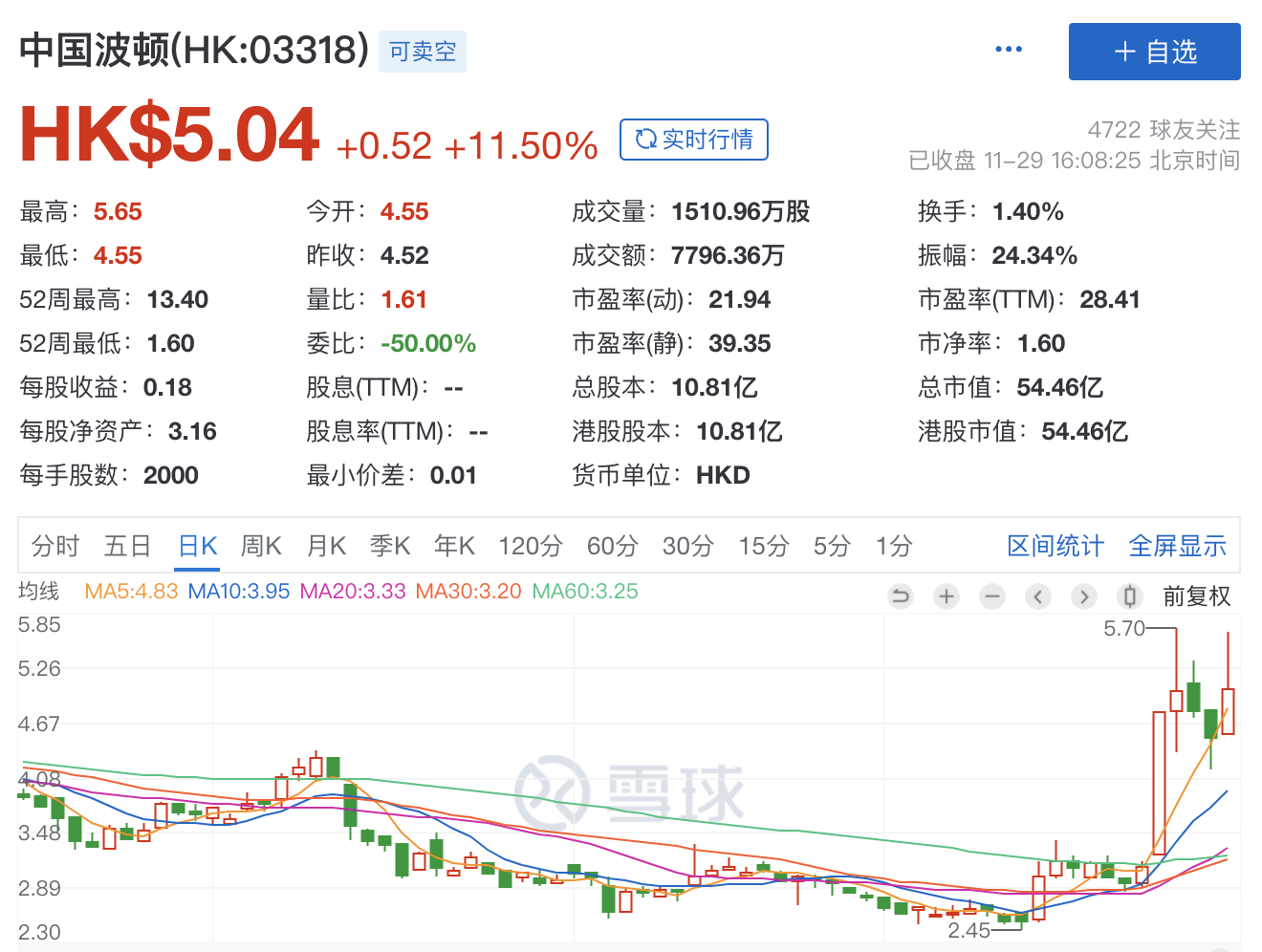
Task: Open more options via ellipsis icon
Action: click(x=1009, y=48)
